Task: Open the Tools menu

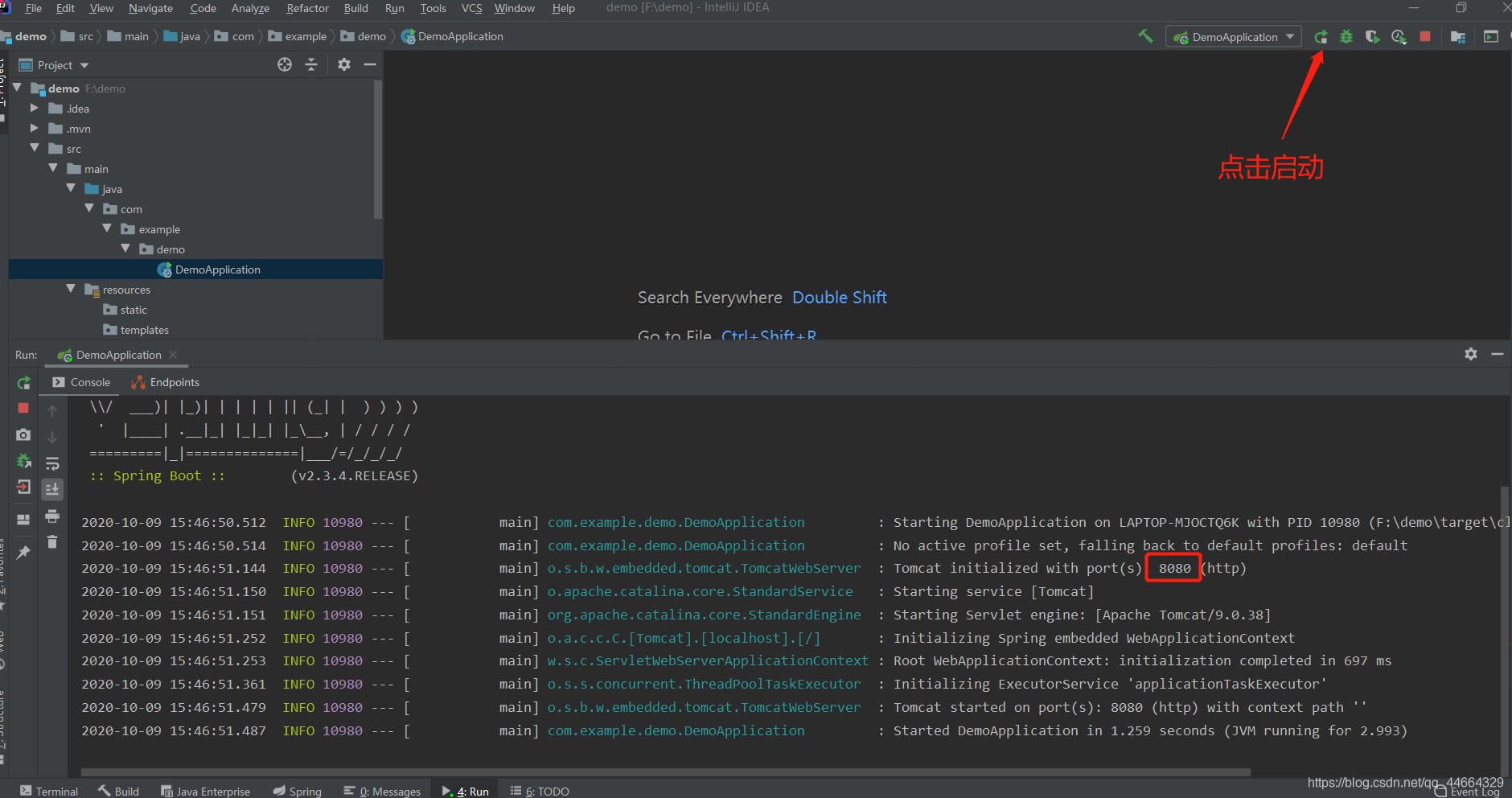Action: tap(433, 8)
